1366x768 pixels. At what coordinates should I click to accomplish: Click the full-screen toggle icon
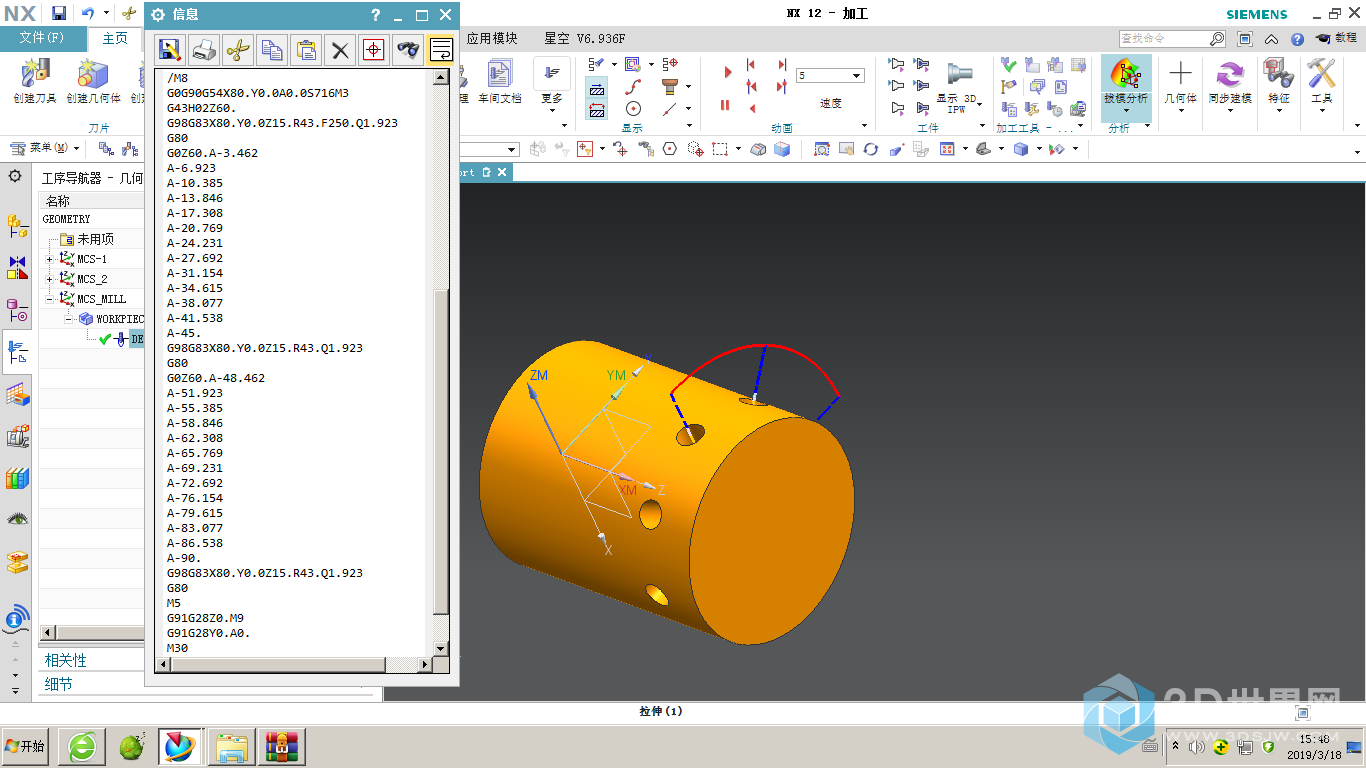(1245, 39)
